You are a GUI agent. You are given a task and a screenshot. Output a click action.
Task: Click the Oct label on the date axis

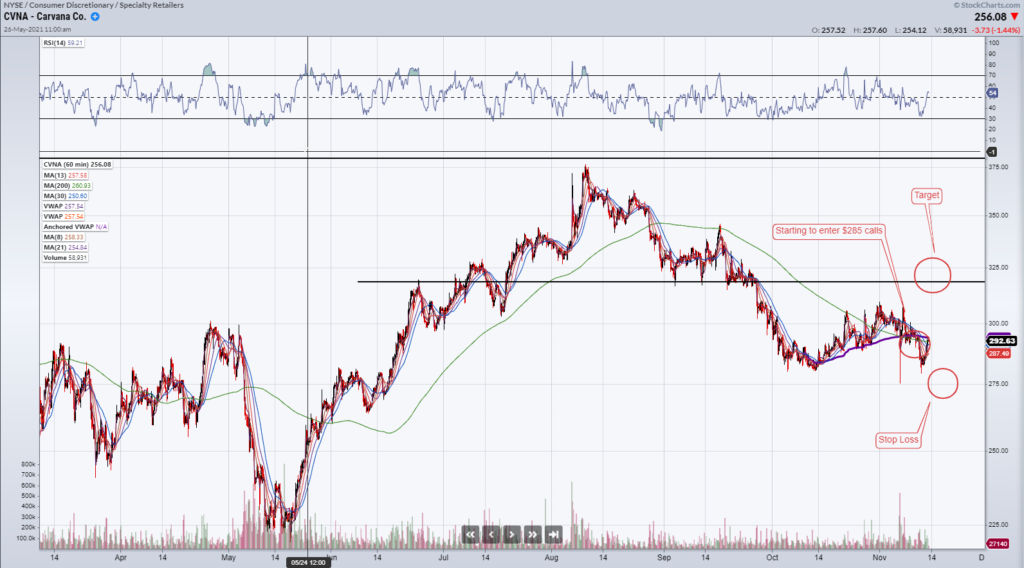(x=772, y=558)
